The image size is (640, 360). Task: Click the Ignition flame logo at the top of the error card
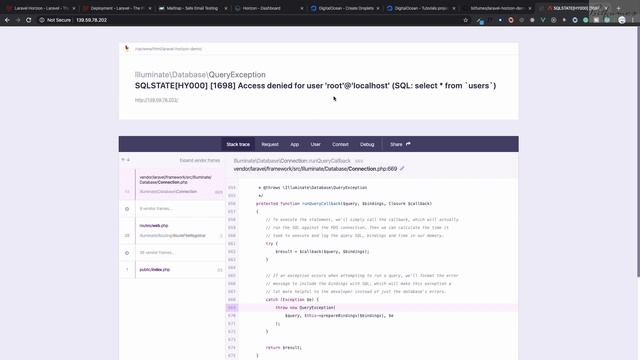coord(127,49)
